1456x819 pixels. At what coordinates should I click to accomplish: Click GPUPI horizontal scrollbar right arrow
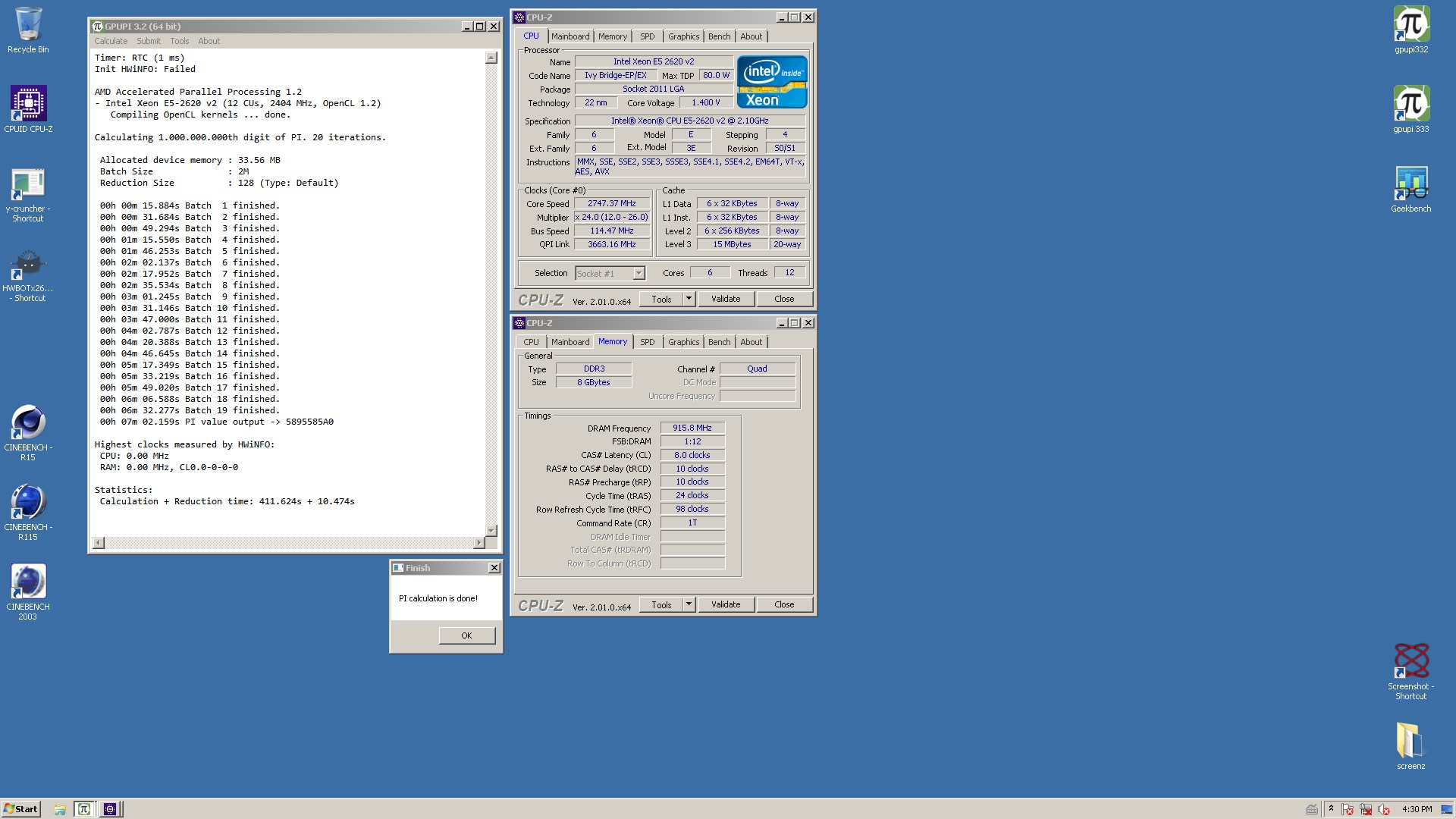[479, 543]
